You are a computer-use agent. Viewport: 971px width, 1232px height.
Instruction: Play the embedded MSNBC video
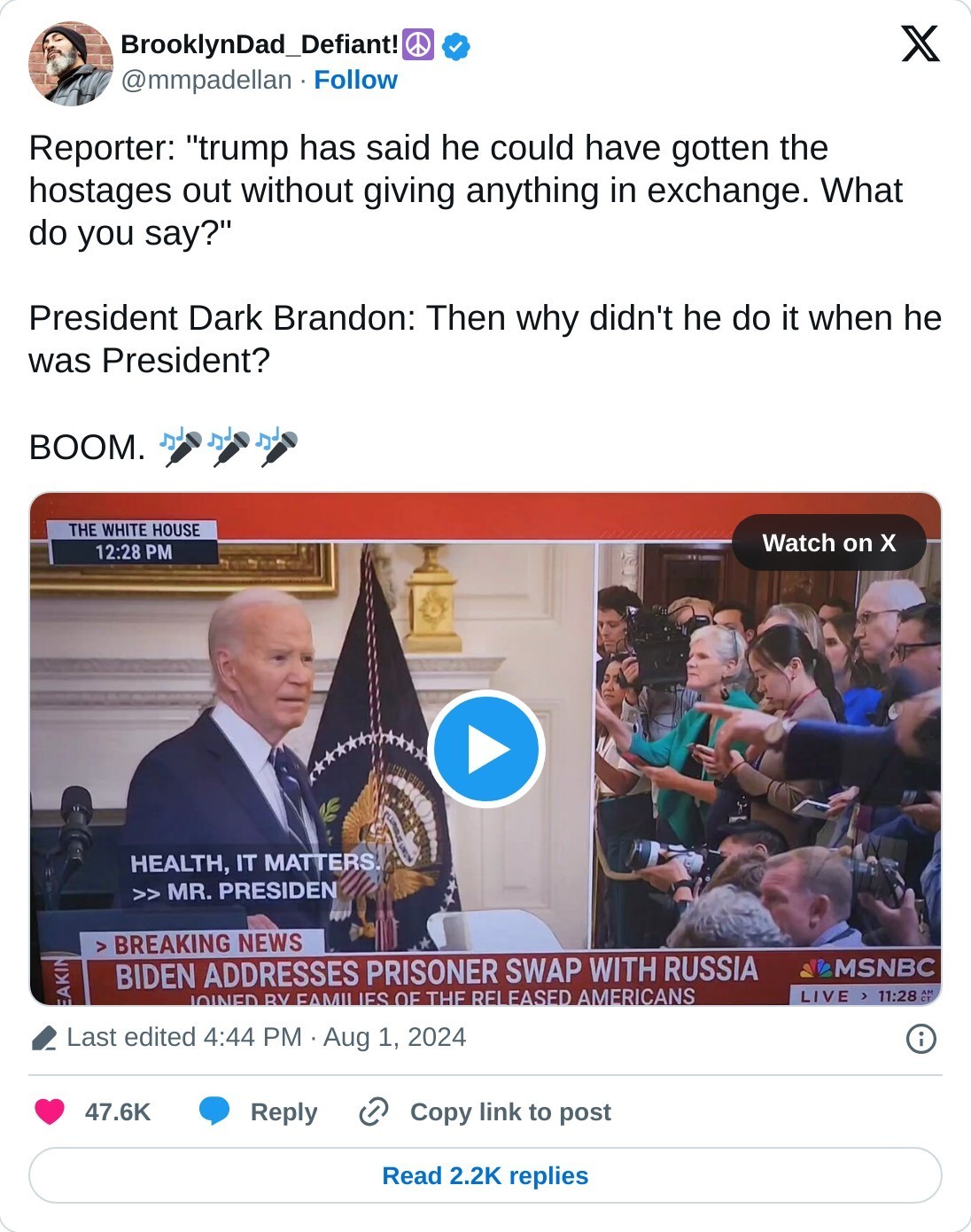point(485,749)
